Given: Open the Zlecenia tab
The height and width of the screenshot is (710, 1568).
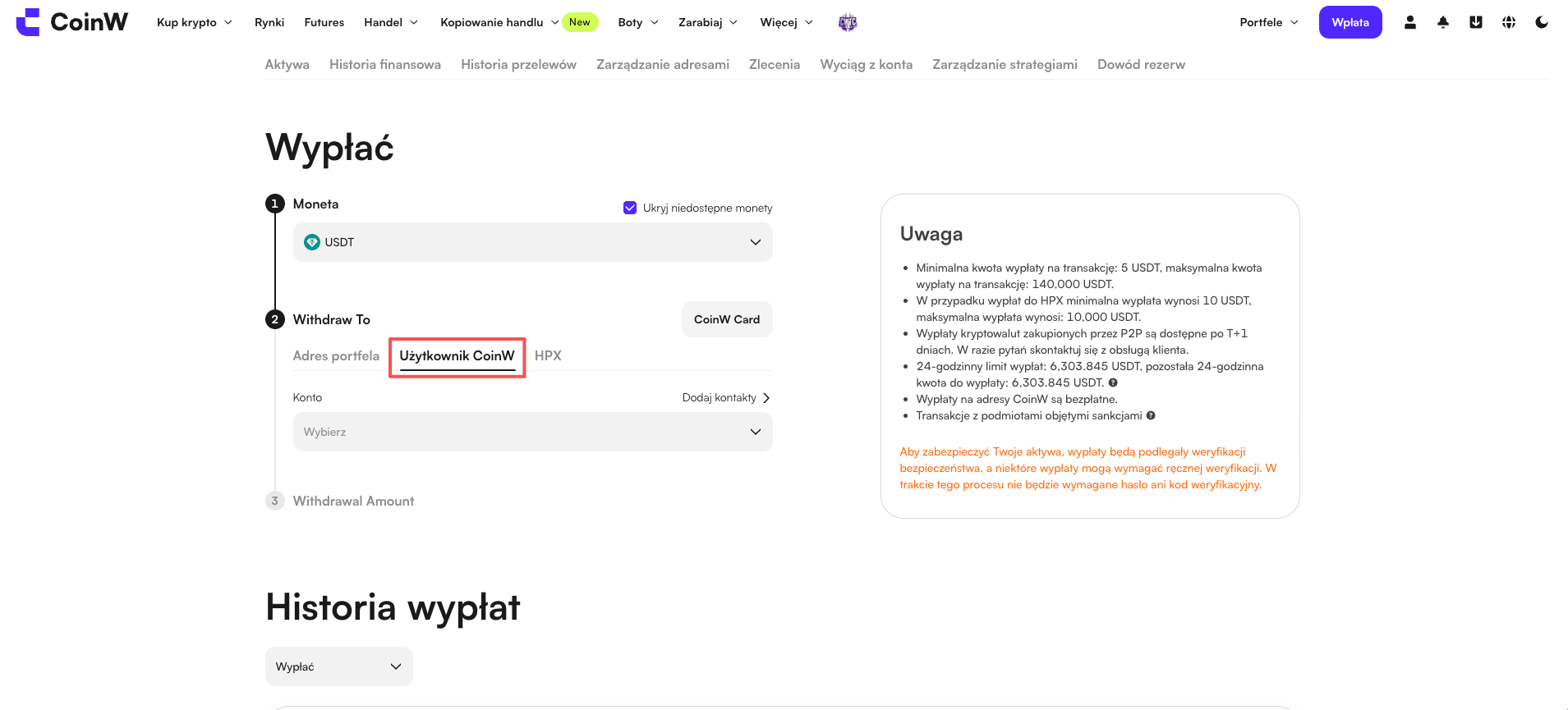Looking at the screenshot, I should [x=775, y=64].
